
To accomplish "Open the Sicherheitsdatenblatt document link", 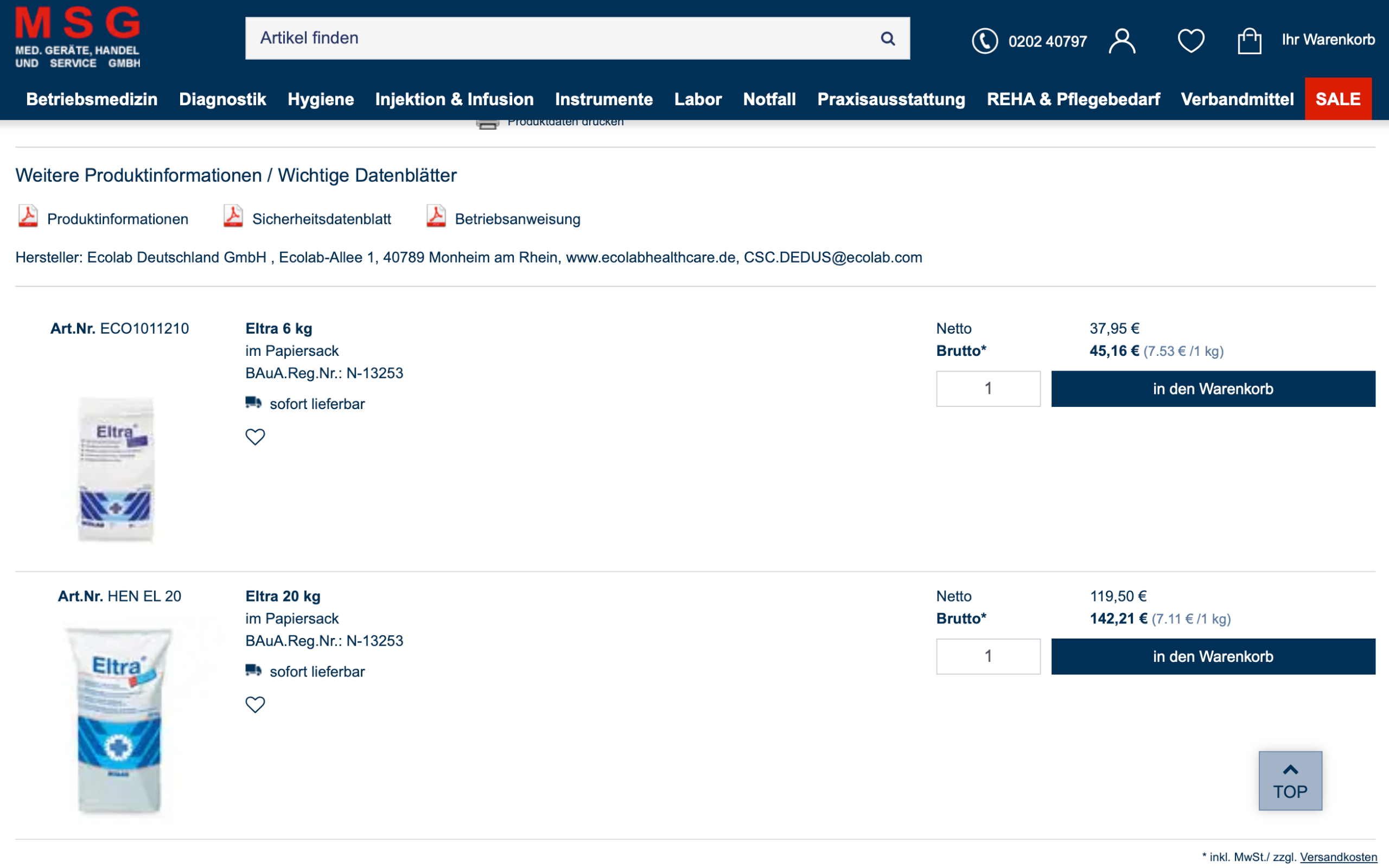I will pyautogui.click(x=321, y=219).
